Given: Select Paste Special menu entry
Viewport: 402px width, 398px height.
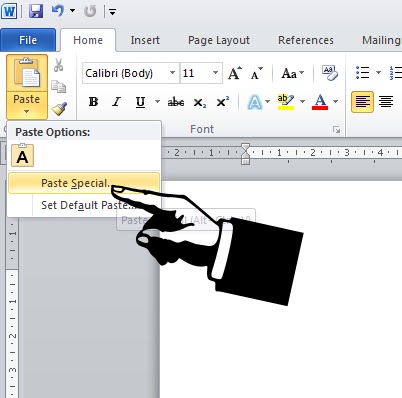Looking at the screenshot, I should tap(84, 183).
